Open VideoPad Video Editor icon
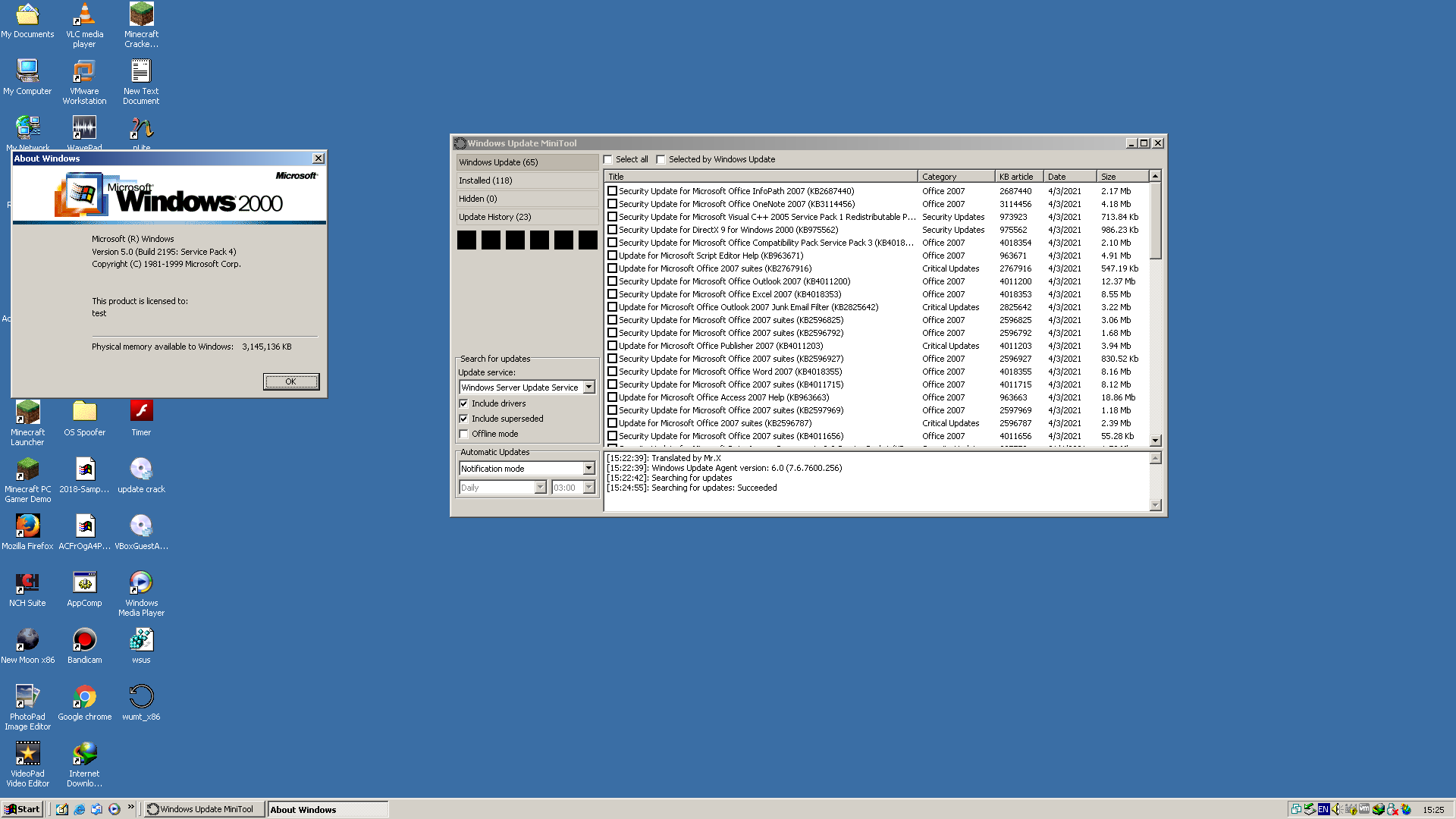The height and width of the screenshot is (819, 1456). pos(27,764)
